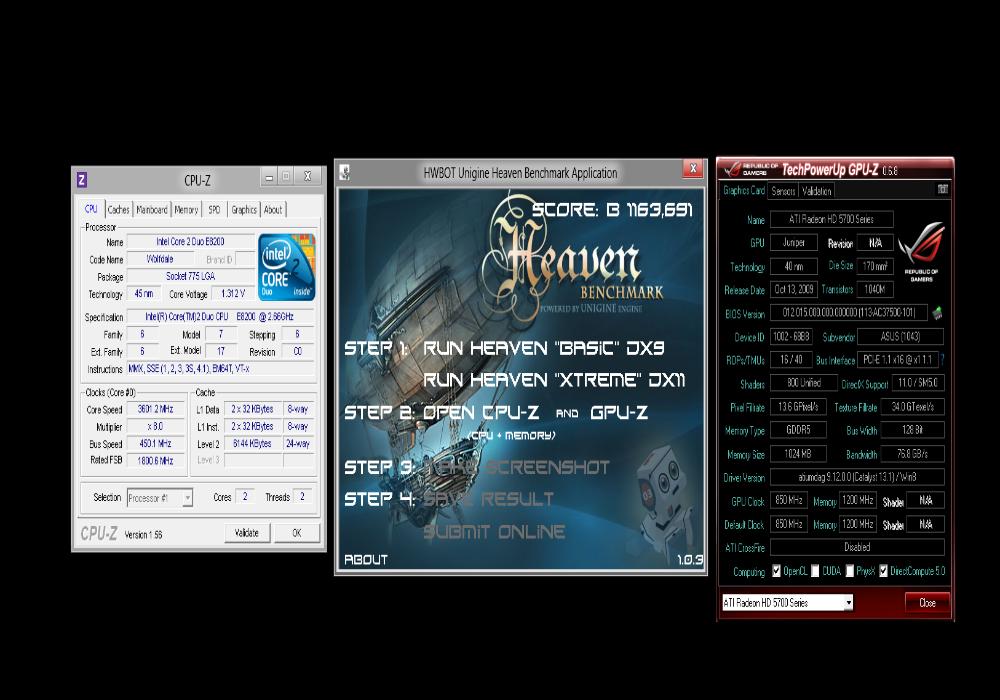Toggle the PhysX checkbox

point(849,571)
